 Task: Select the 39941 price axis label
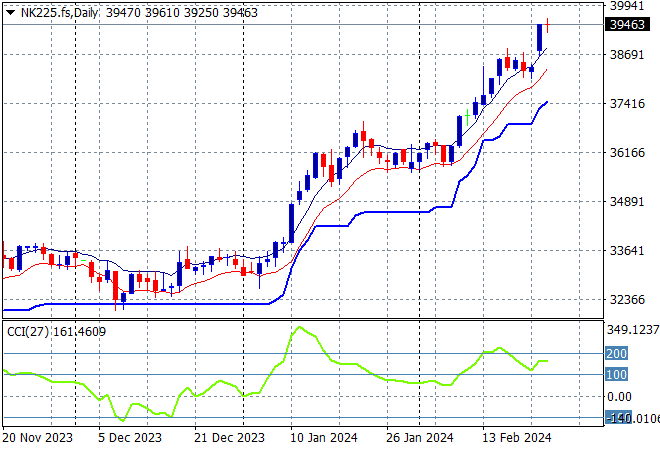point(627,6)
